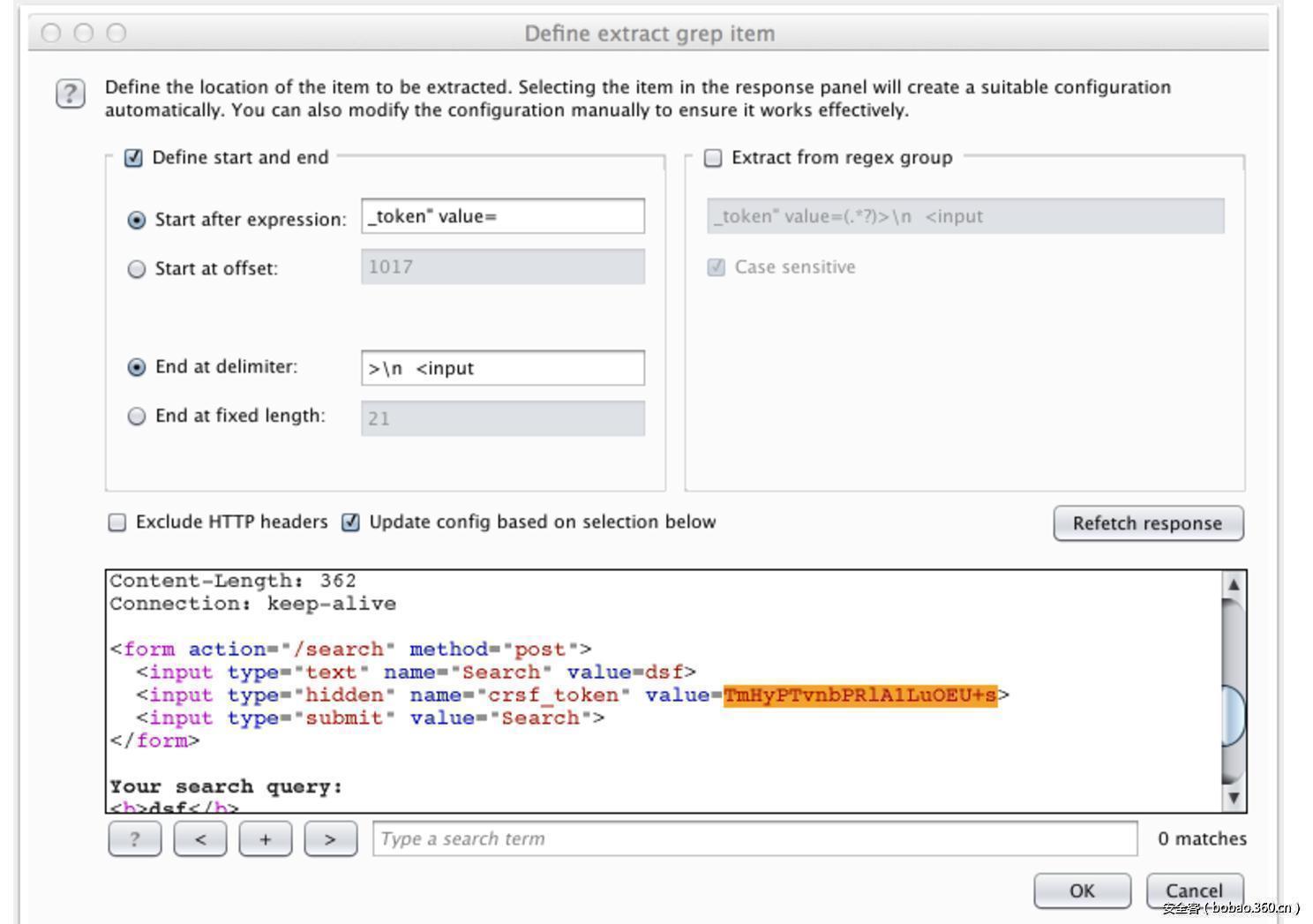Image resolution: width=1313 pixels, height=924 pixels.
Task: Uncheck Update config based on selection below
Action: click(x=351, y=522)
